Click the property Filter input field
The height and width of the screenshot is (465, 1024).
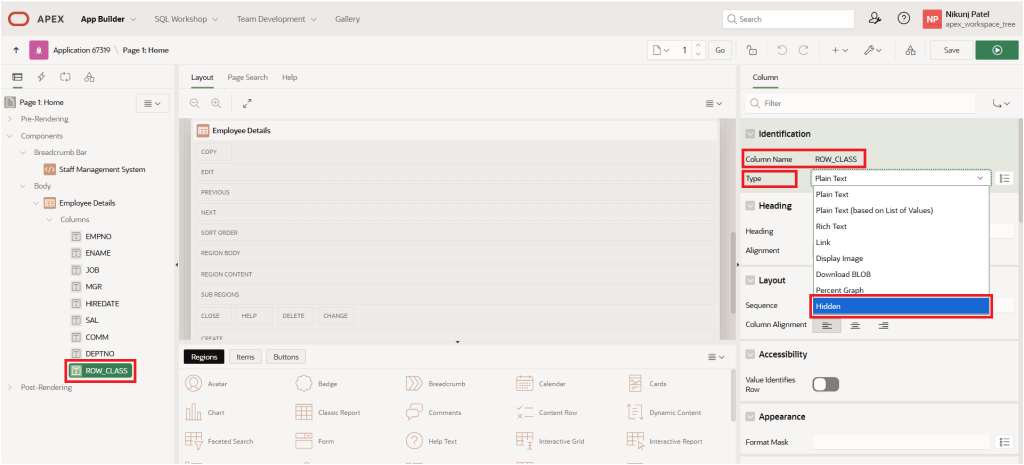(865, 103)
